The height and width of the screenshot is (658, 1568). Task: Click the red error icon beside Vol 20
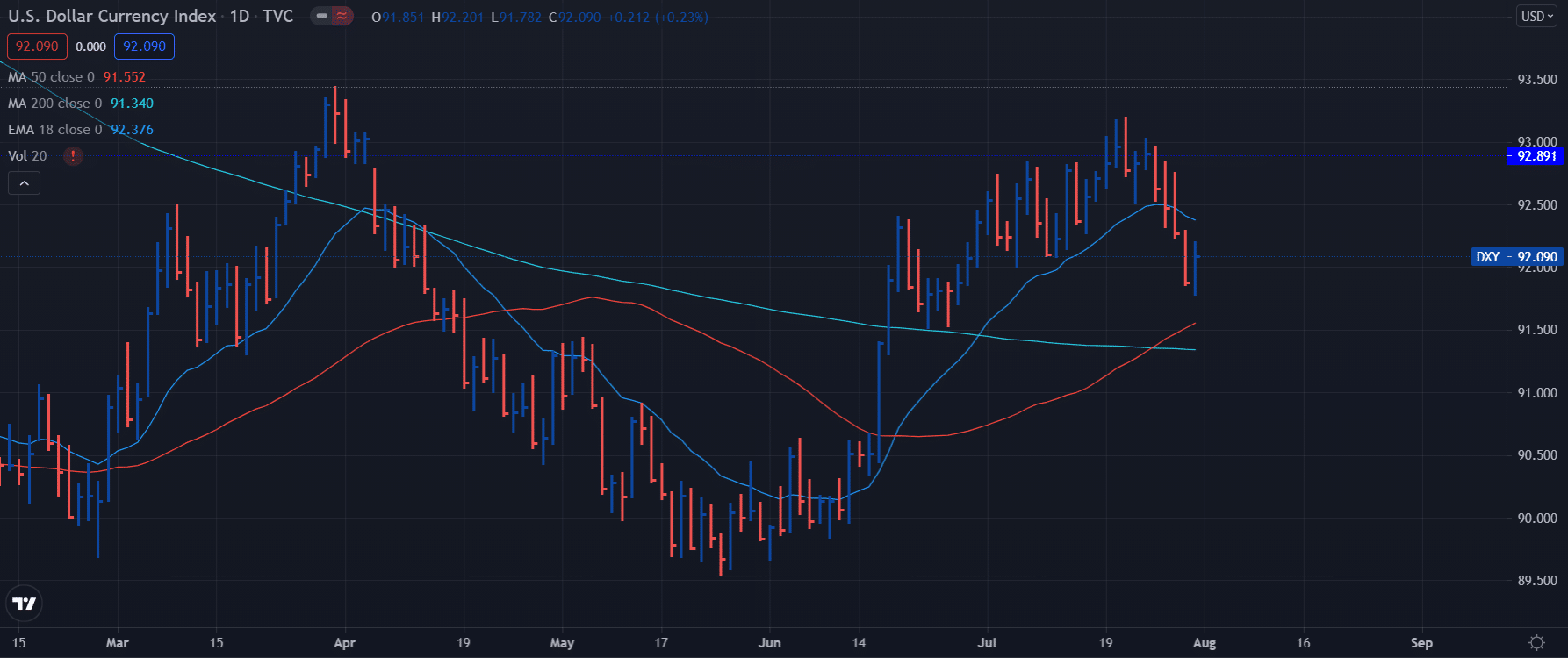(x=73, y=156)
